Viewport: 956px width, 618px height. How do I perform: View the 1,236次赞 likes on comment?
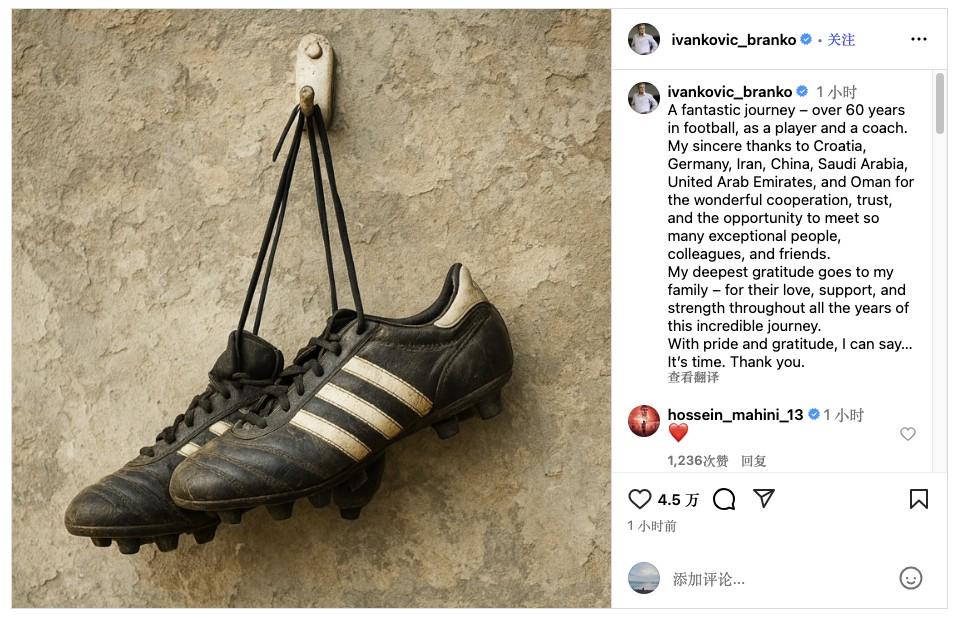697,461
